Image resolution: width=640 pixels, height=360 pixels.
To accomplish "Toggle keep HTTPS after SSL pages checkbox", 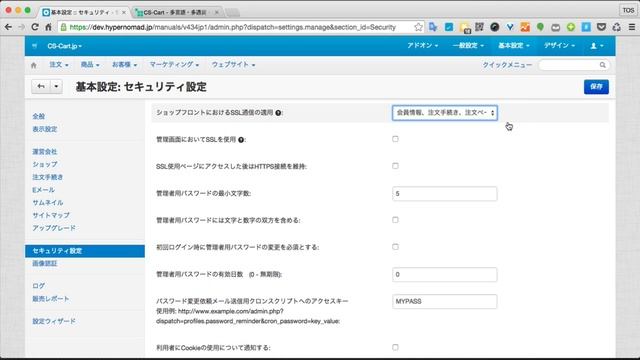I will 395,166.
